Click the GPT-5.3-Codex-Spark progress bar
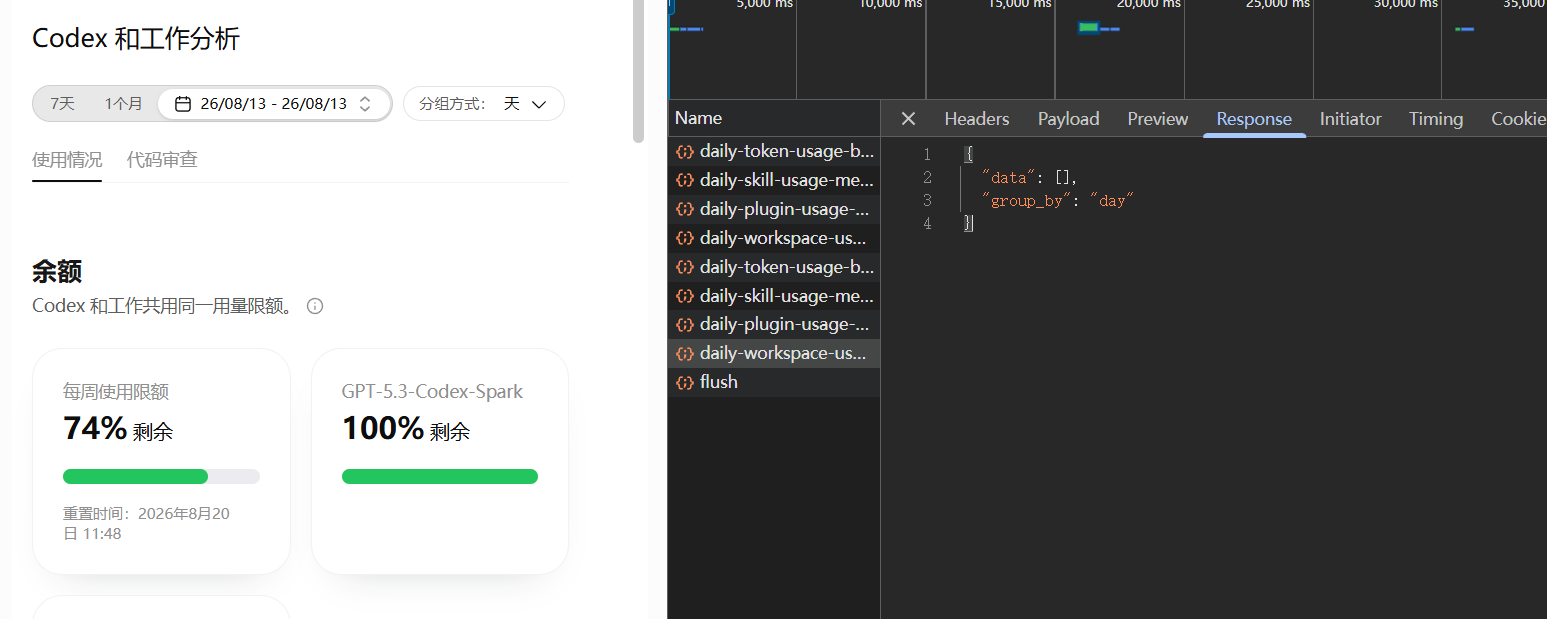Image resolution: width=1547 pixels, height=619 pixels. tap(440, 476)
